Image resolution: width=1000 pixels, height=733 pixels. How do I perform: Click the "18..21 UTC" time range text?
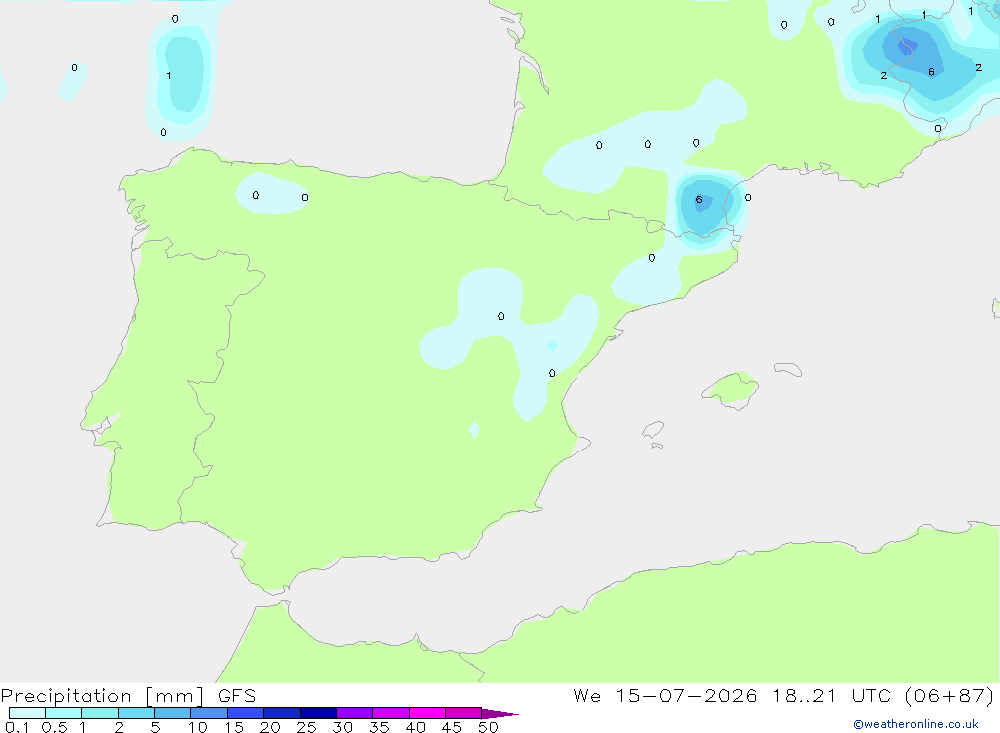pos(832,696)
